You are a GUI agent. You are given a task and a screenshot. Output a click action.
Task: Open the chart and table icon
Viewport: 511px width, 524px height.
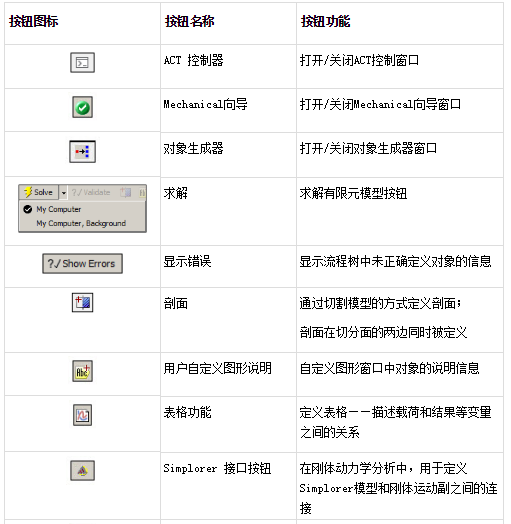point(82,415)
